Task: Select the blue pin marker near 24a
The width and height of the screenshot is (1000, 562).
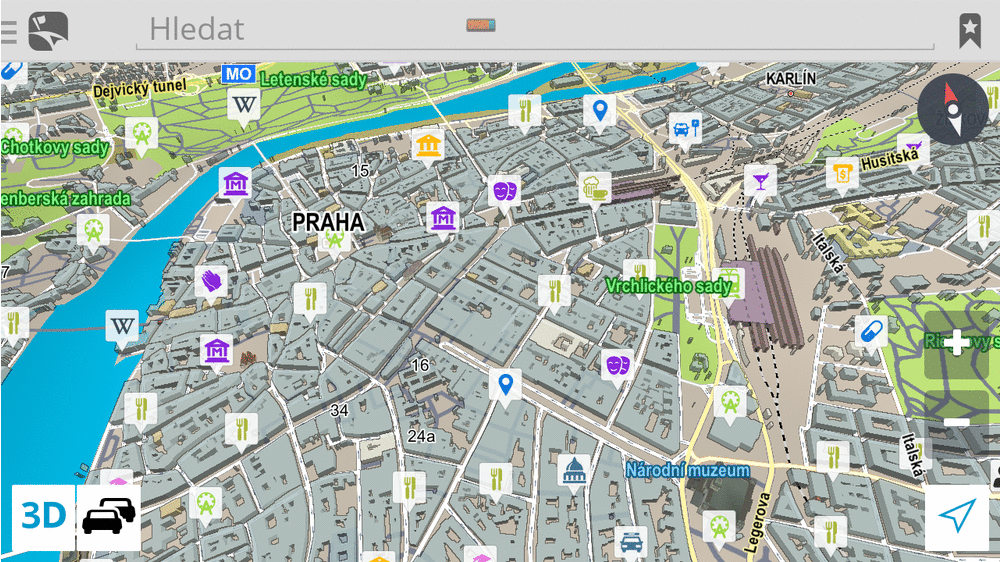Action: tap(506, 384)
